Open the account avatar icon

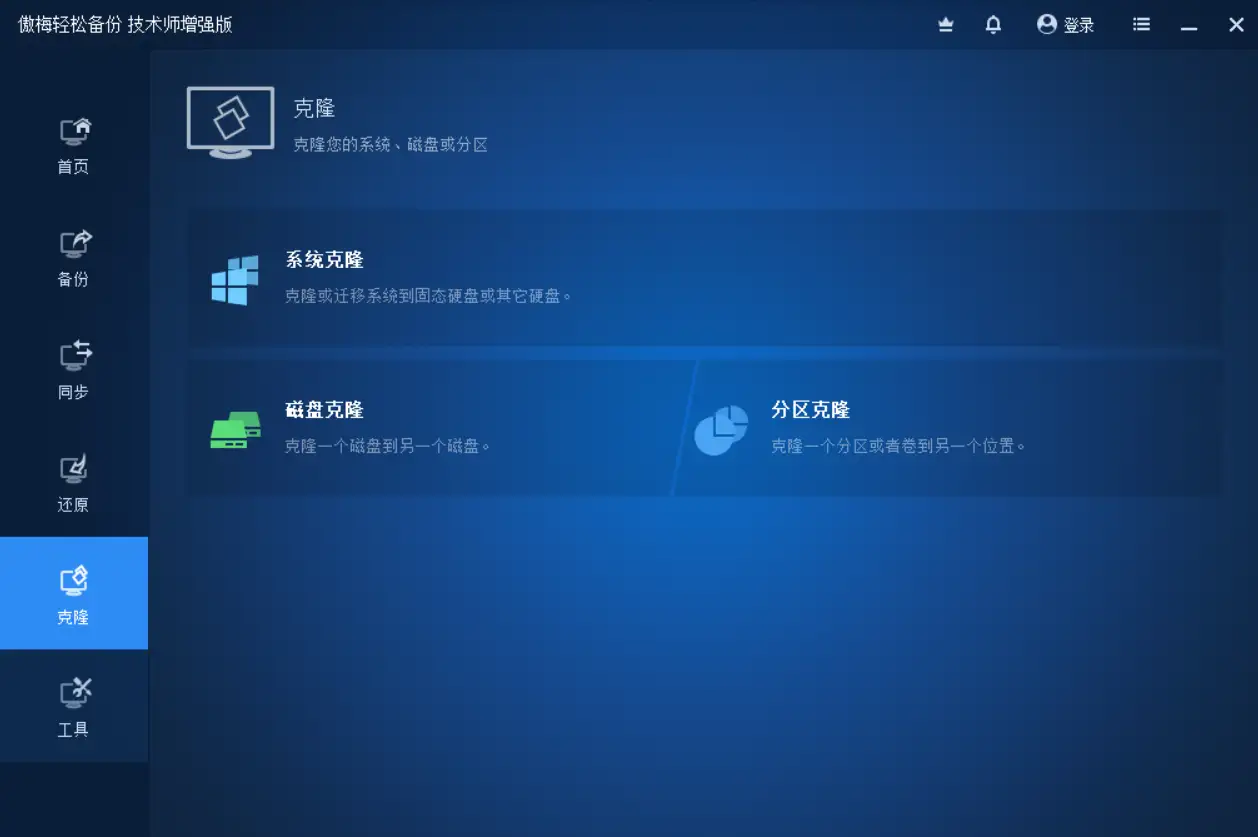point(1046,24)
